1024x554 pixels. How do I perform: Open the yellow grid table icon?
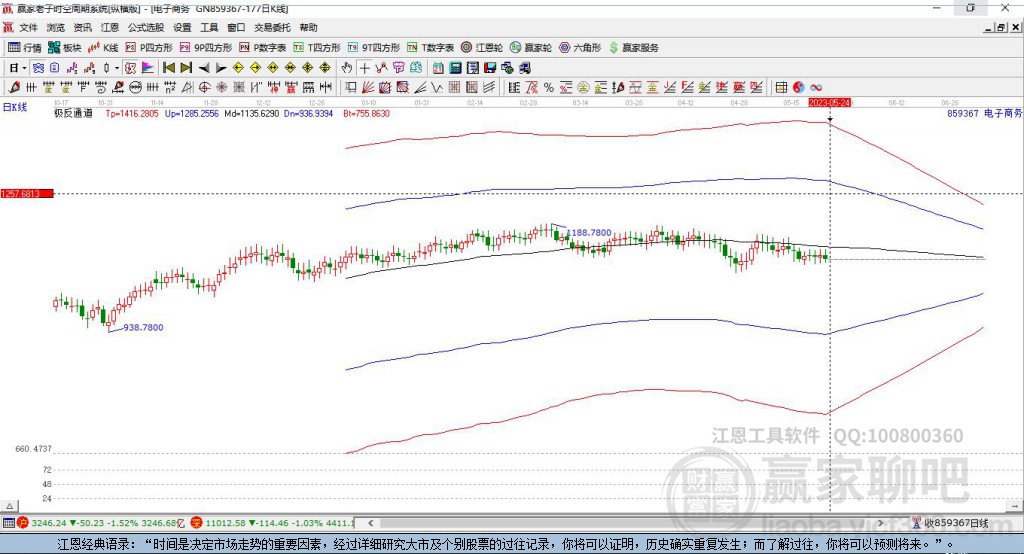[x=780, y=88]
